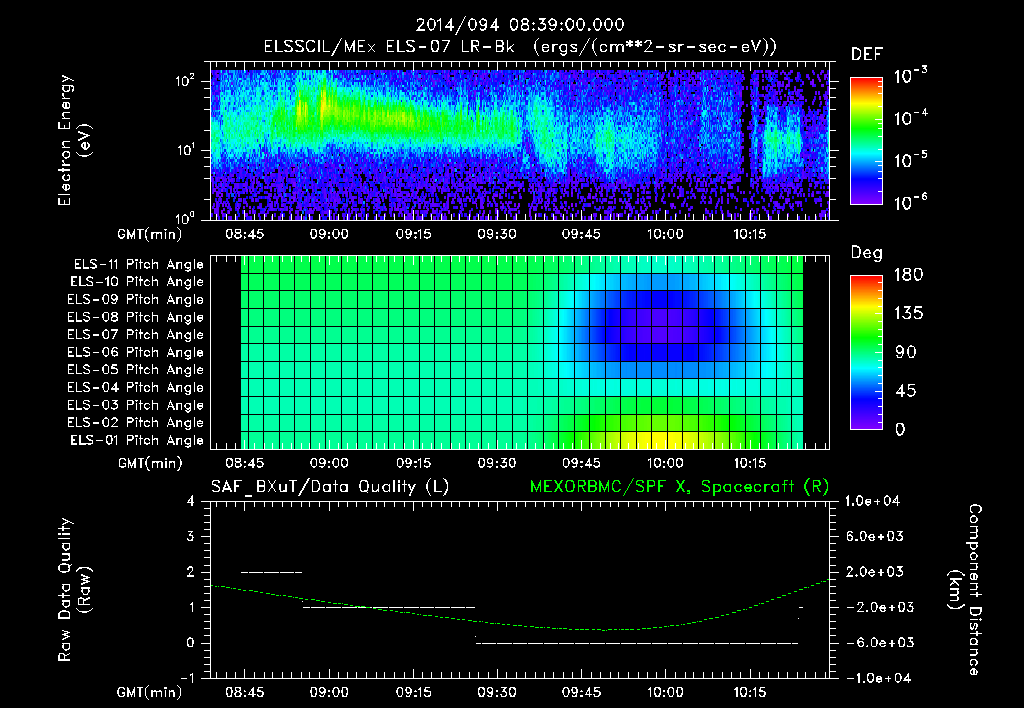Click the long data quality line at level 0

point(637,643)
